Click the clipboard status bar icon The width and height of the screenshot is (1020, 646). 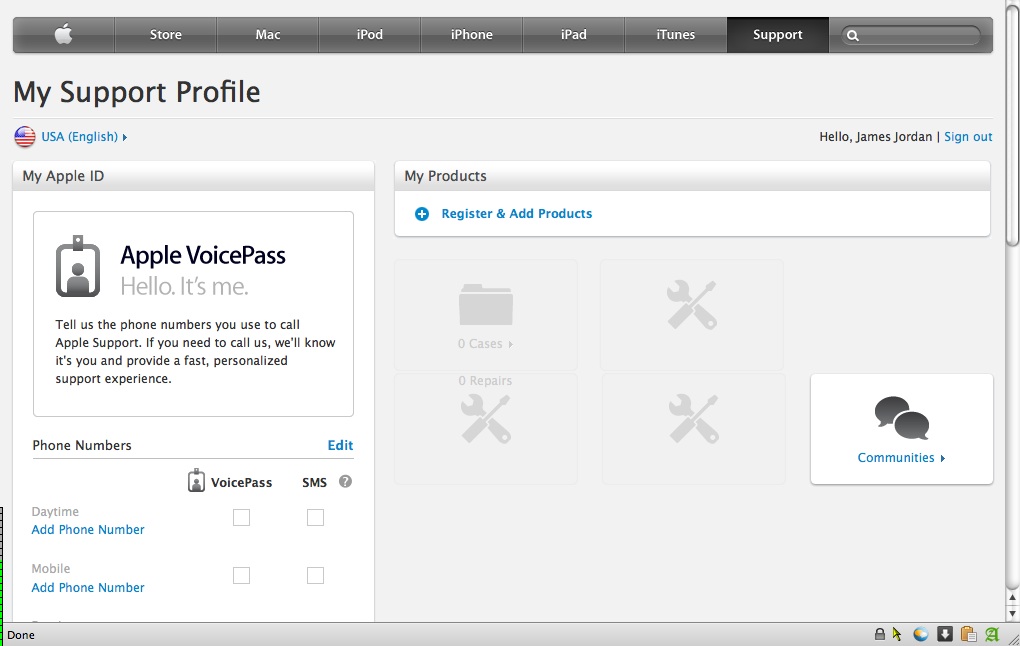pos(968,634)
